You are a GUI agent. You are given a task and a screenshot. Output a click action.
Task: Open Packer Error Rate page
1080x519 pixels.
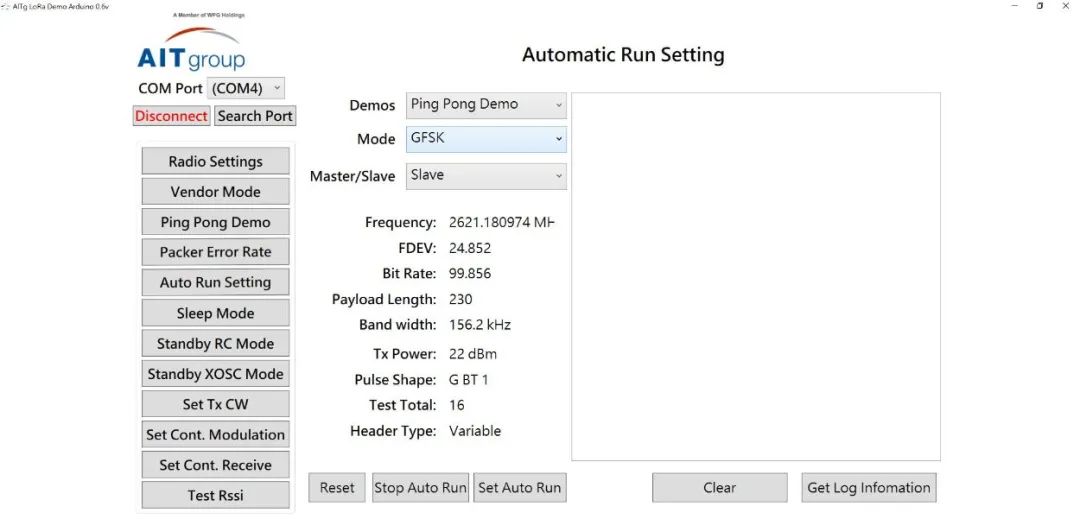216,252
